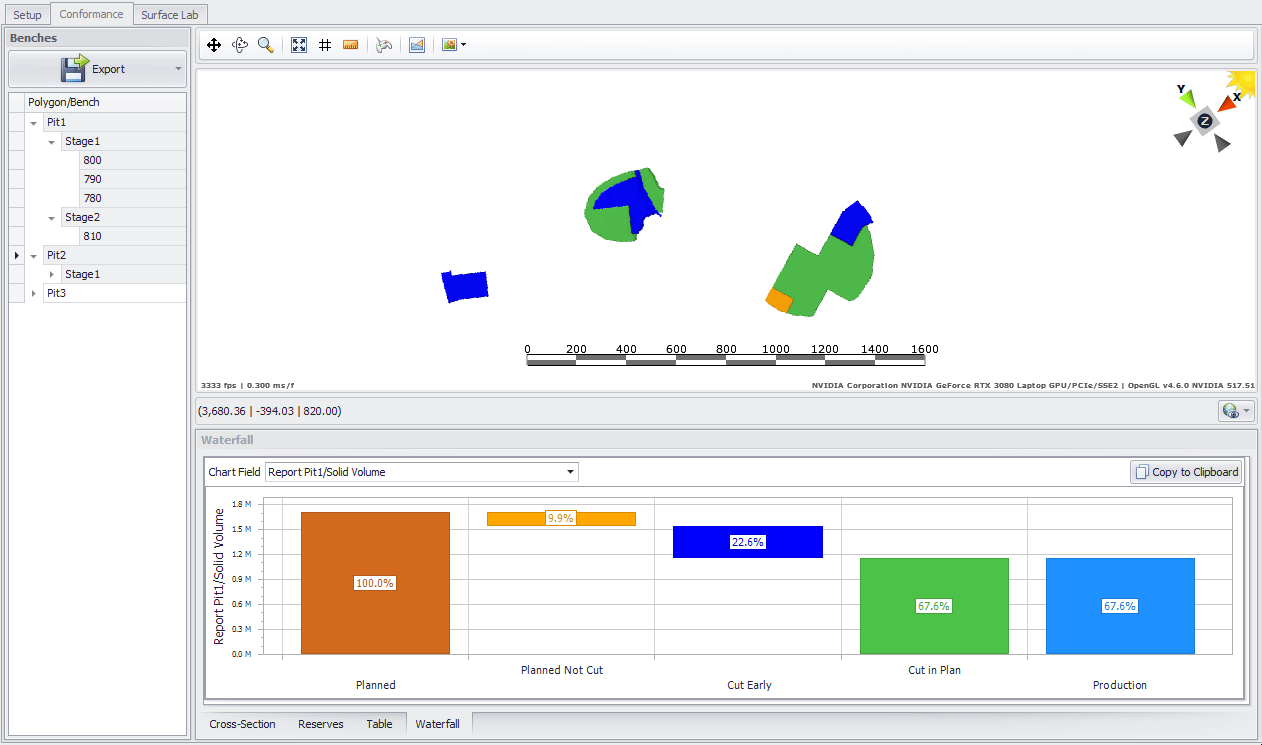Click the coordinates readout text

pyautogui.click(x=270, y=411)
